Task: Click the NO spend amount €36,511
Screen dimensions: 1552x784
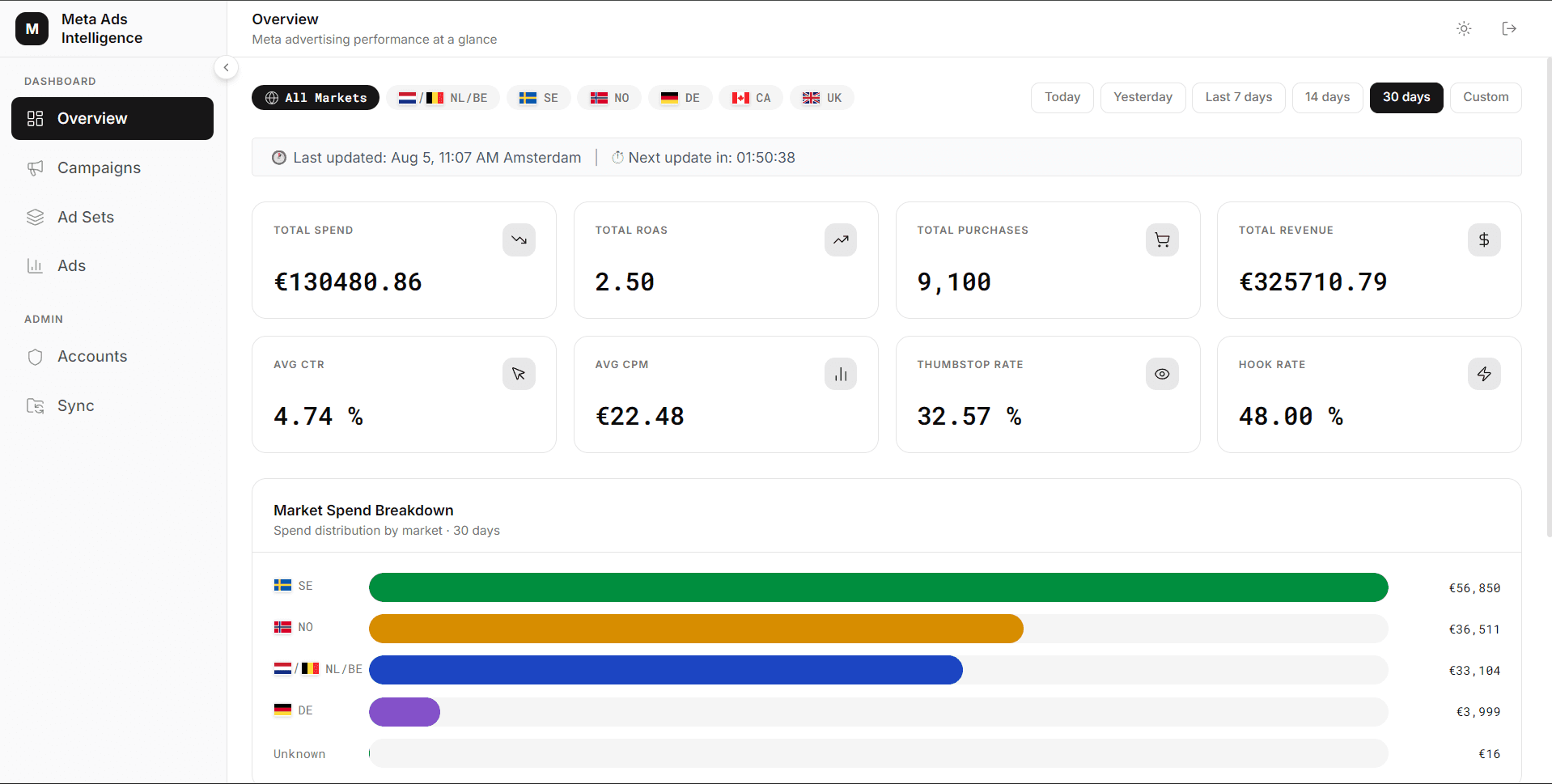Action: (1474, 629)
